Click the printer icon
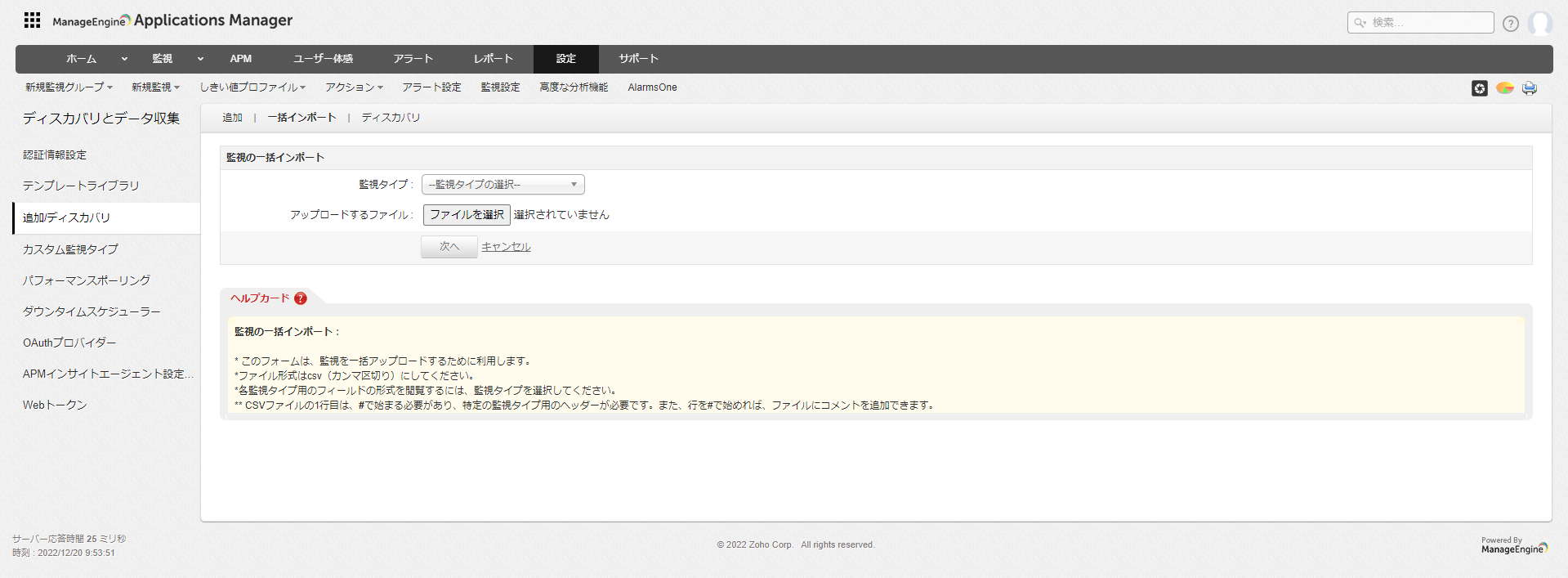The image size is (1568, 578). point(1529,88)
